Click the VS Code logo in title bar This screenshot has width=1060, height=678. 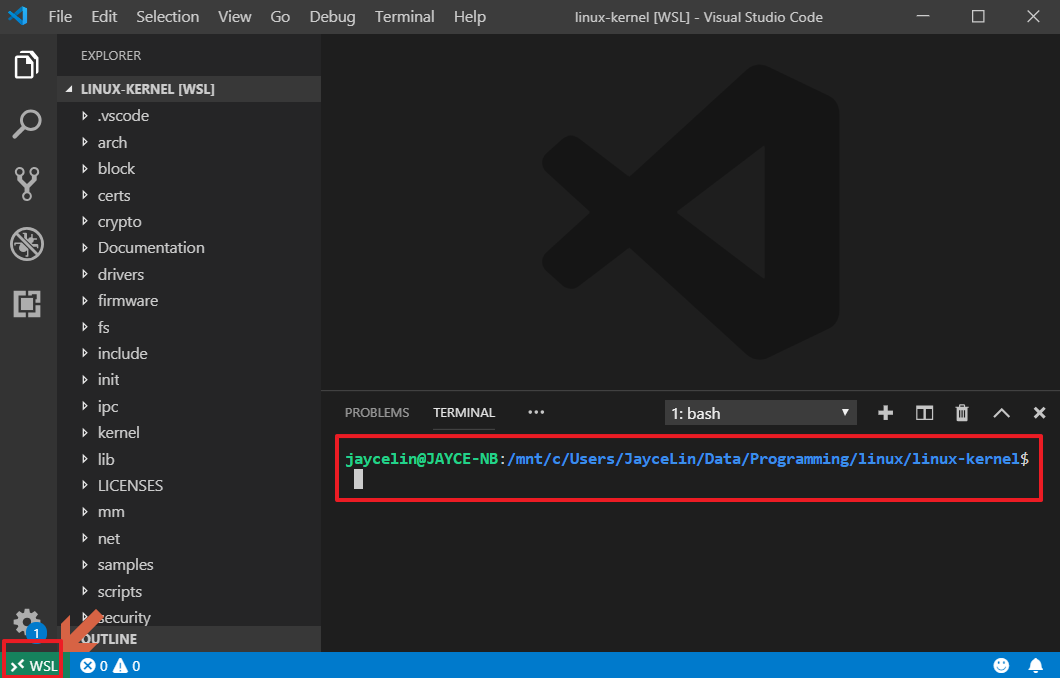coord(18,16)
